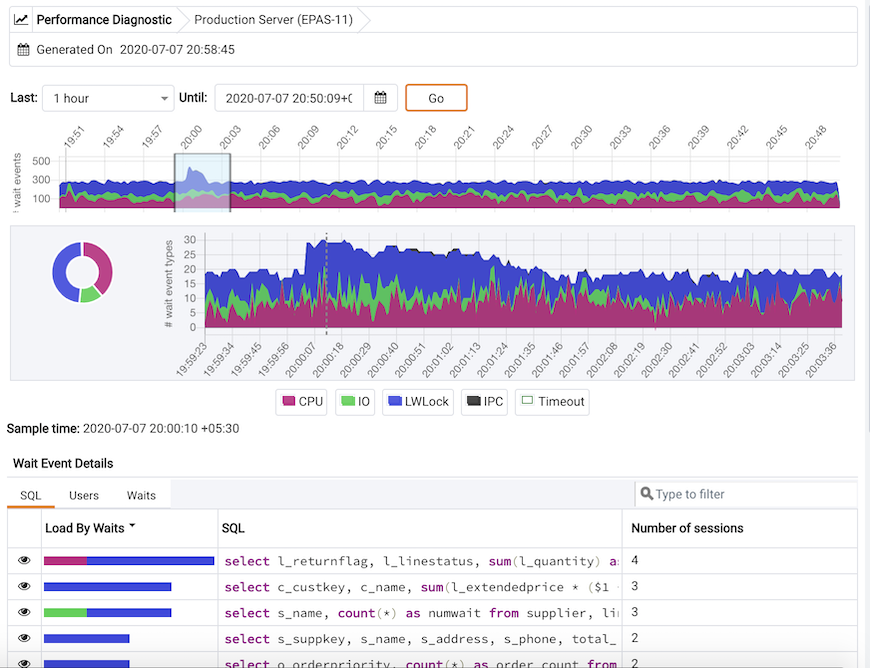Screen dimensions: 870x668
Task: Click the select l_returnflag SQL text
Action: pos(421,561)
